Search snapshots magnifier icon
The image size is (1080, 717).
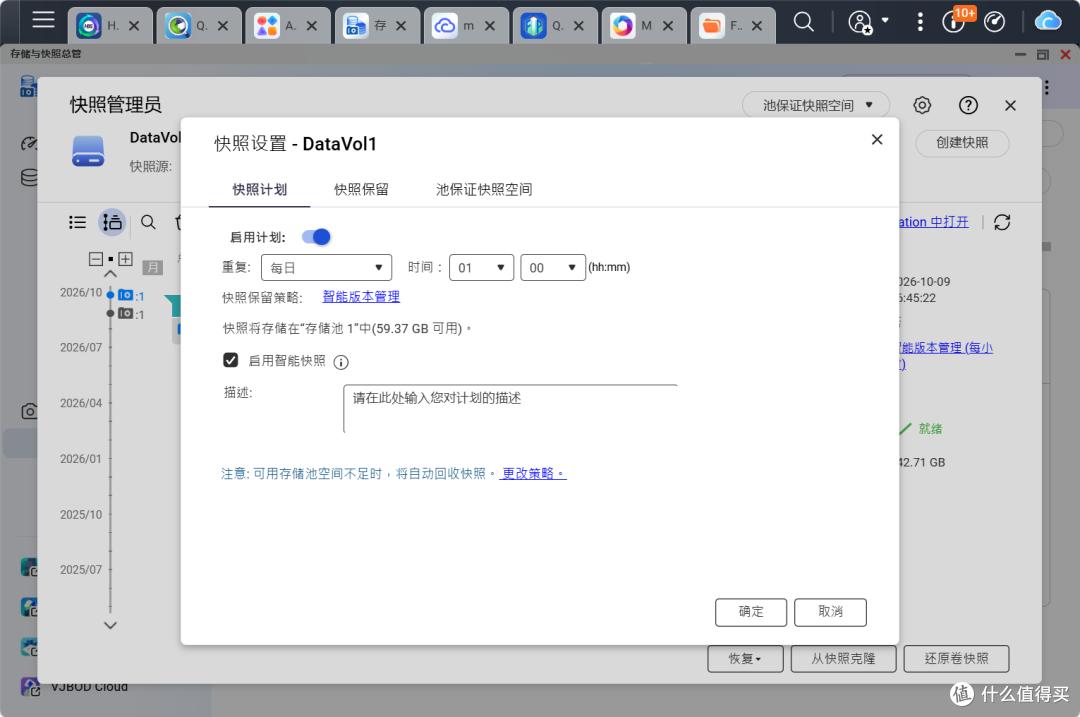tap(148, 222)
